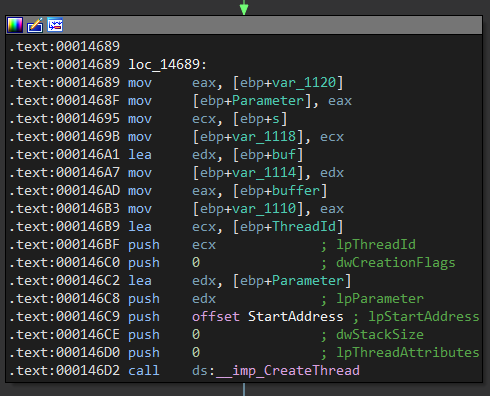Click address .text:000146A1
Viewport: 490px width, 396px height.
point(65,154)
